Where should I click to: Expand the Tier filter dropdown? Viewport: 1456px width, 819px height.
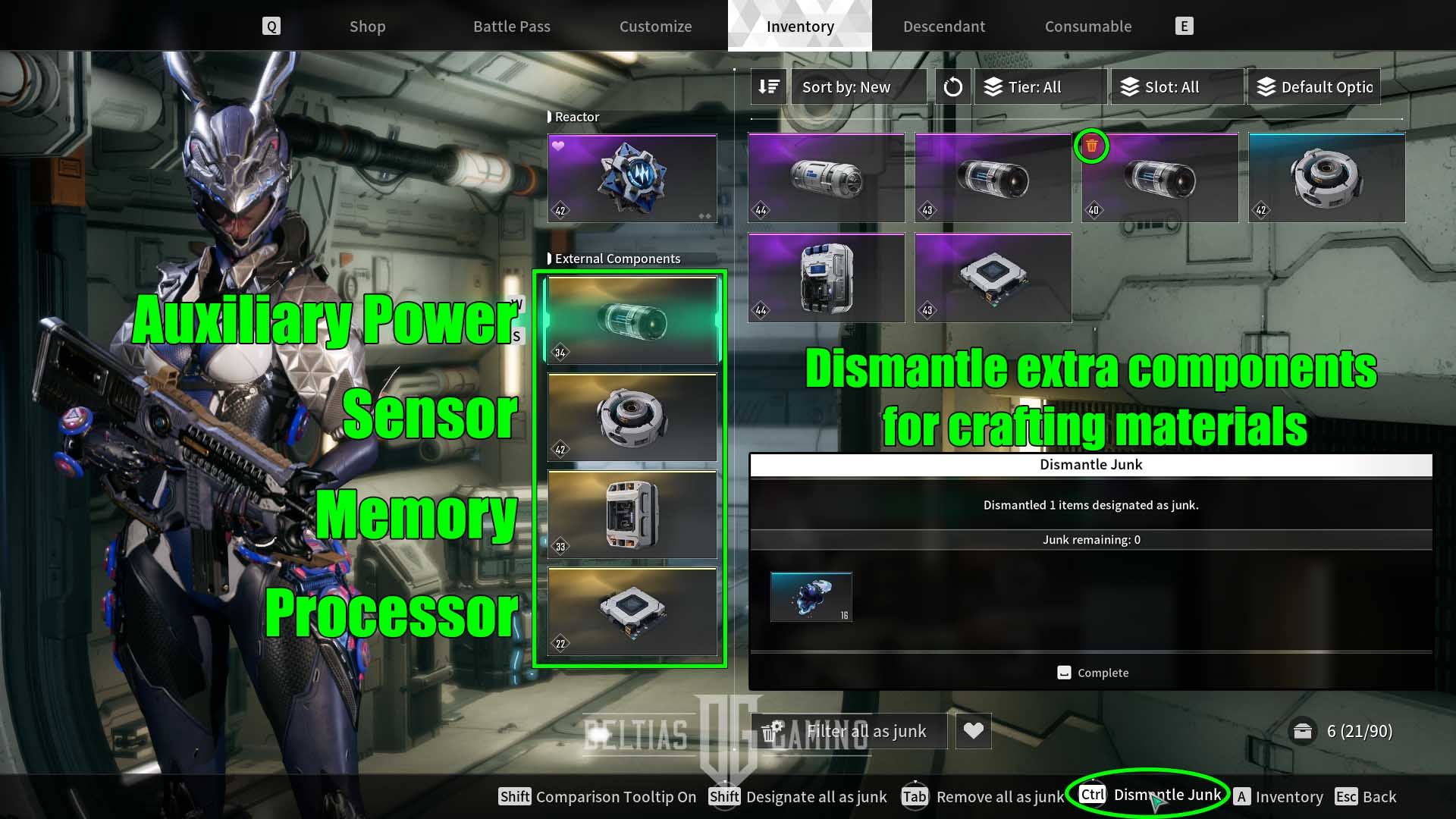coord(1035,87)
